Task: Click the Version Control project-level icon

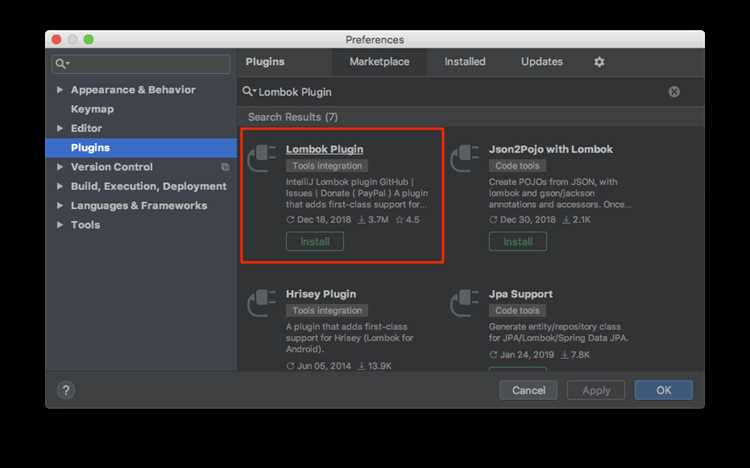Action: point(225,167)
